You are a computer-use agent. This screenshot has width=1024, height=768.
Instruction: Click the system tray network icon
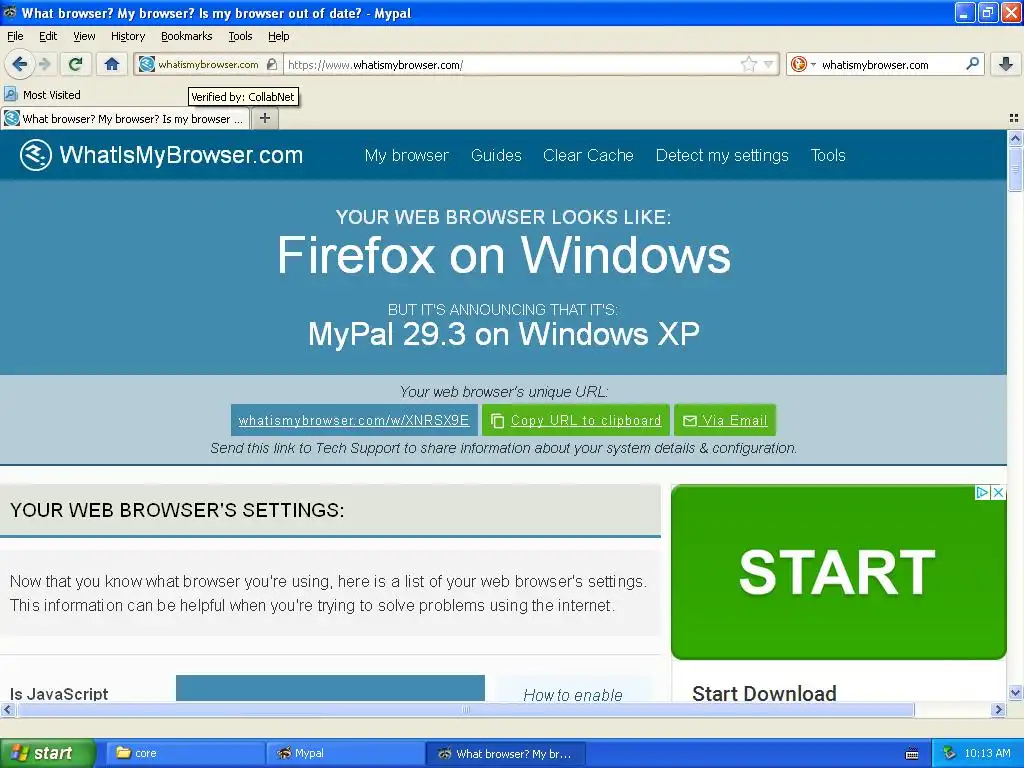pos(950,753)
